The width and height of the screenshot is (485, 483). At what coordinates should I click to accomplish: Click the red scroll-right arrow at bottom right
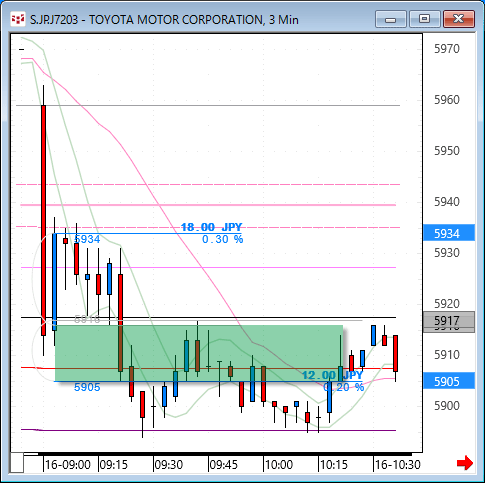(x=465, y=463)
